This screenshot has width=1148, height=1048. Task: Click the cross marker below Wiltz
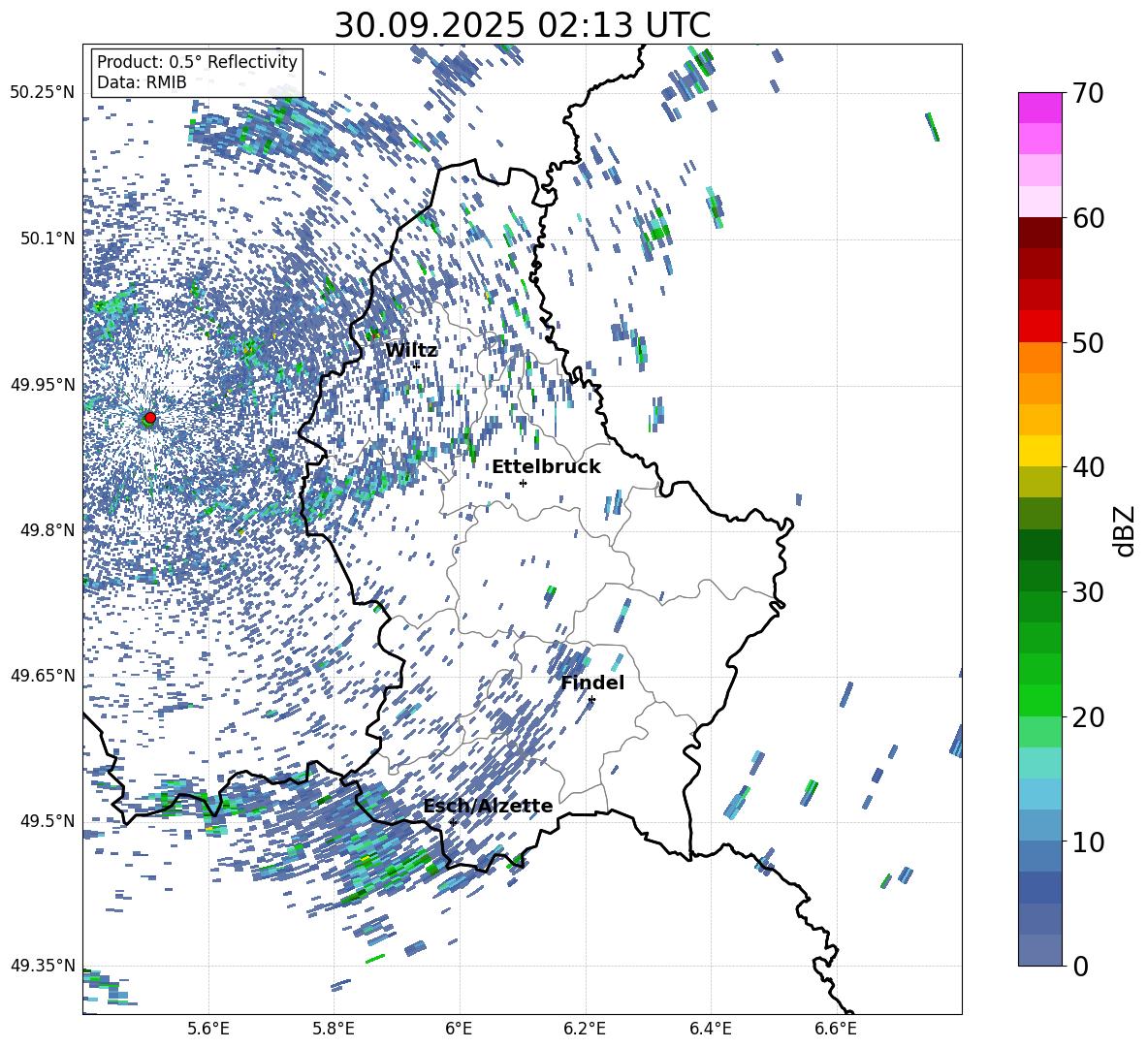tap(417, 366)
